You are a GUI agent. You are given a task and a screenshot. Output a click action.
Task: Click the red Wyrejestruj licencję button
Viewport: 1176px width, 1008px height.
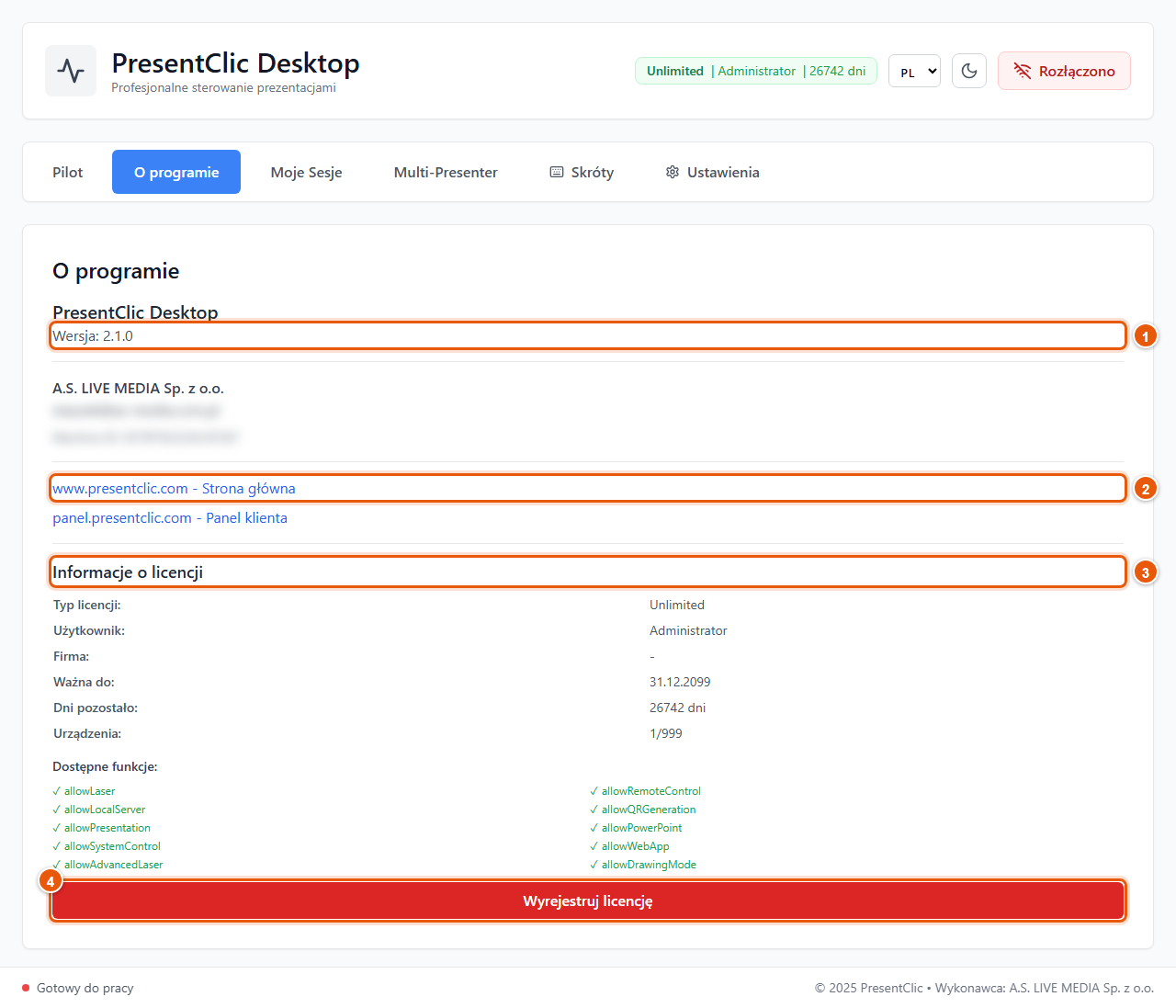click(x=588, y=900)
